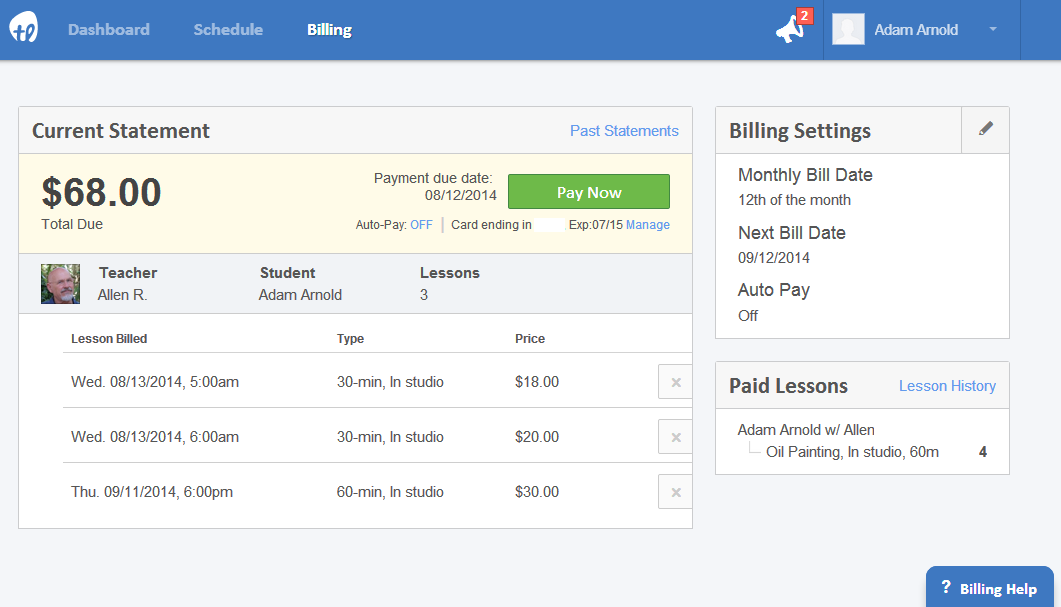Screen dimensions: 1061x607
Task: Click the Next Bill Date 09/12/2014 value
Action: point(773,258)
